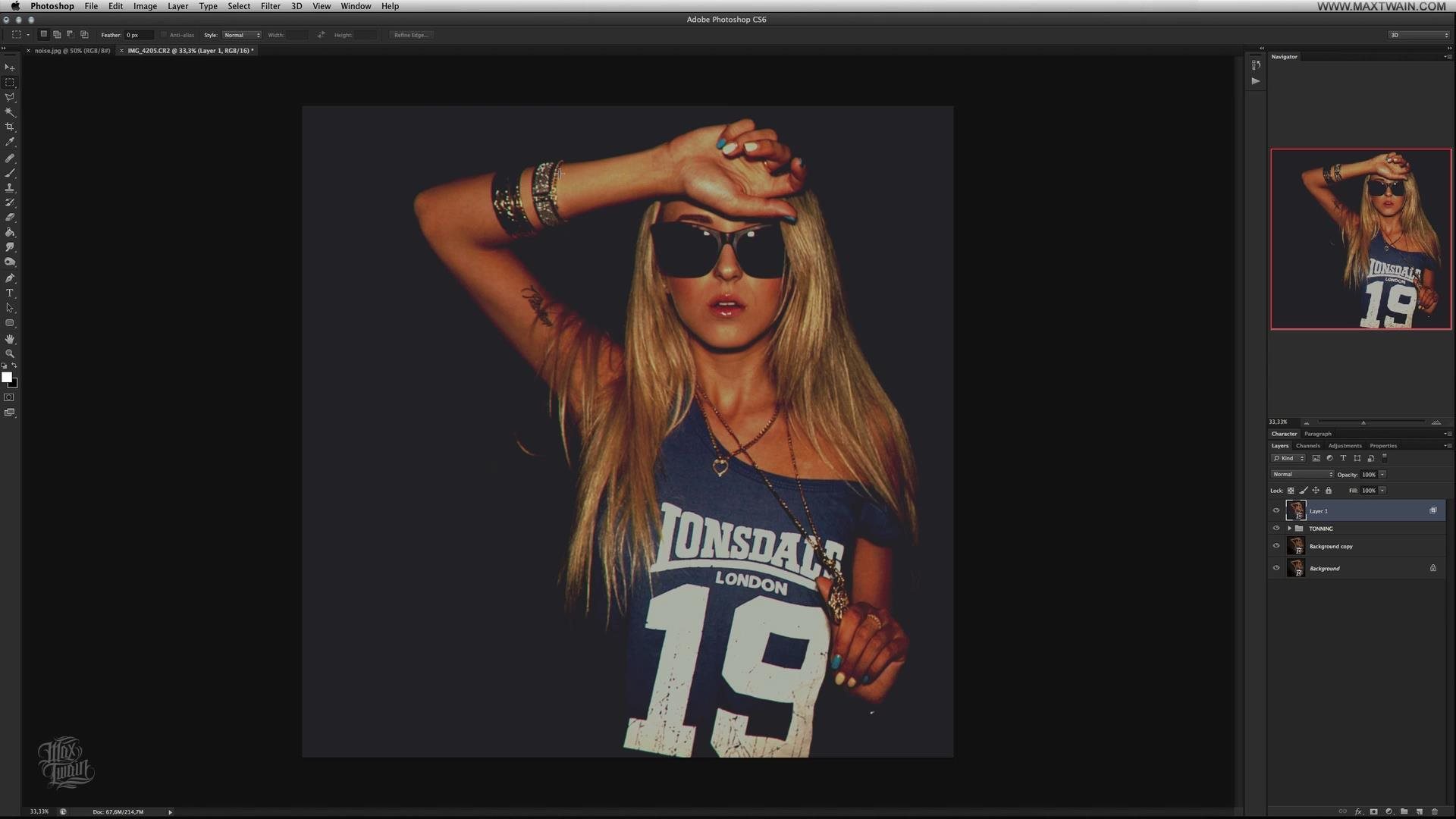The image size is (1456, 819).
Task: Select the Move tool
Action: click(x=10, y=67)
